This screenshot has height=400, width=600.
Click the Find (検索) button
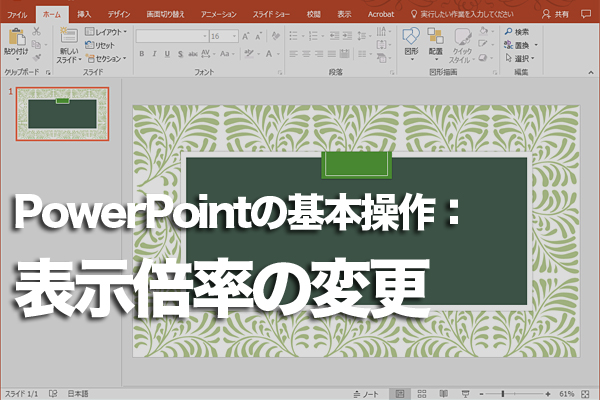[517, 32]
